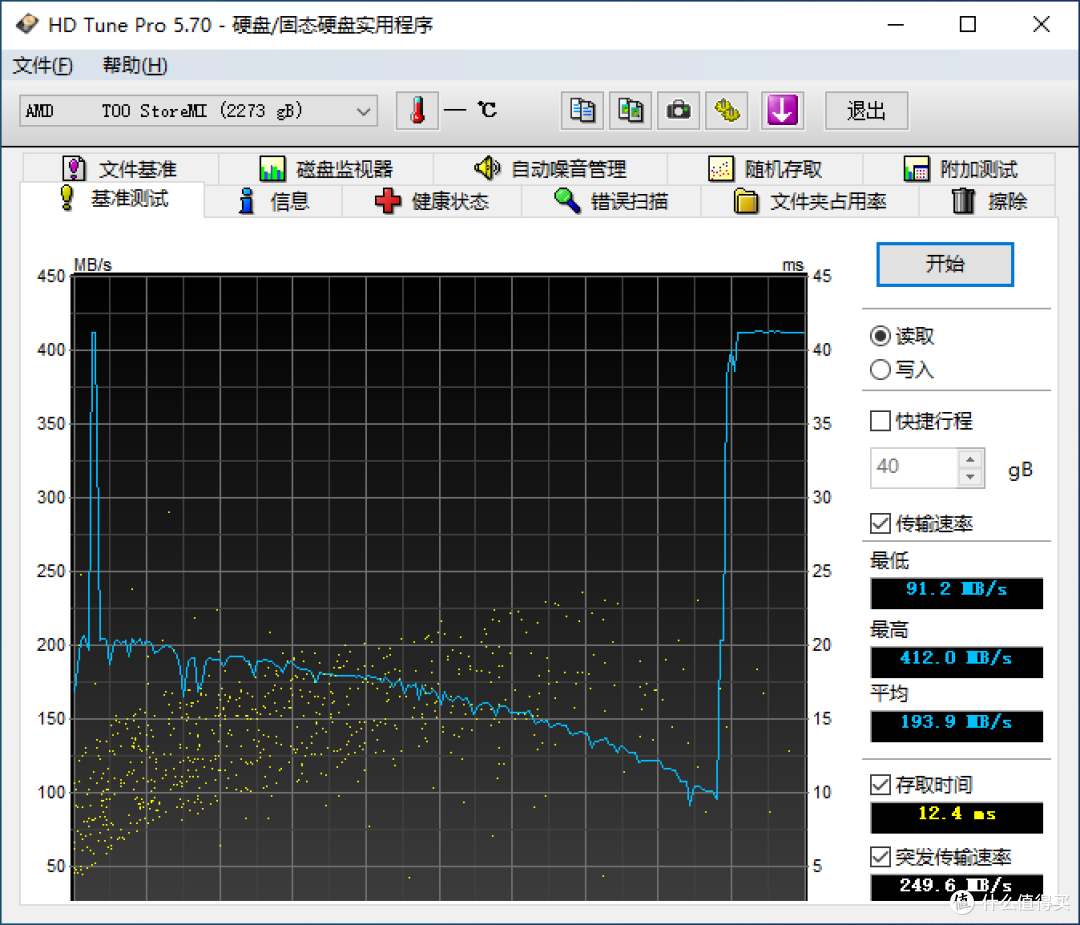Switch to the 错误扫描 error scan tab
The height and width of the screenshot is (925, 1080).
[x=611, y=201]
